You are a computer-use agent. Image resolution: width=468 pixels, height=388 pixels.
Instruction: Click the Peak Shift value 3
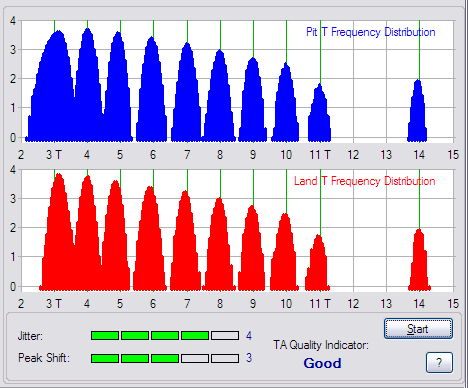[x=249, y=358]
